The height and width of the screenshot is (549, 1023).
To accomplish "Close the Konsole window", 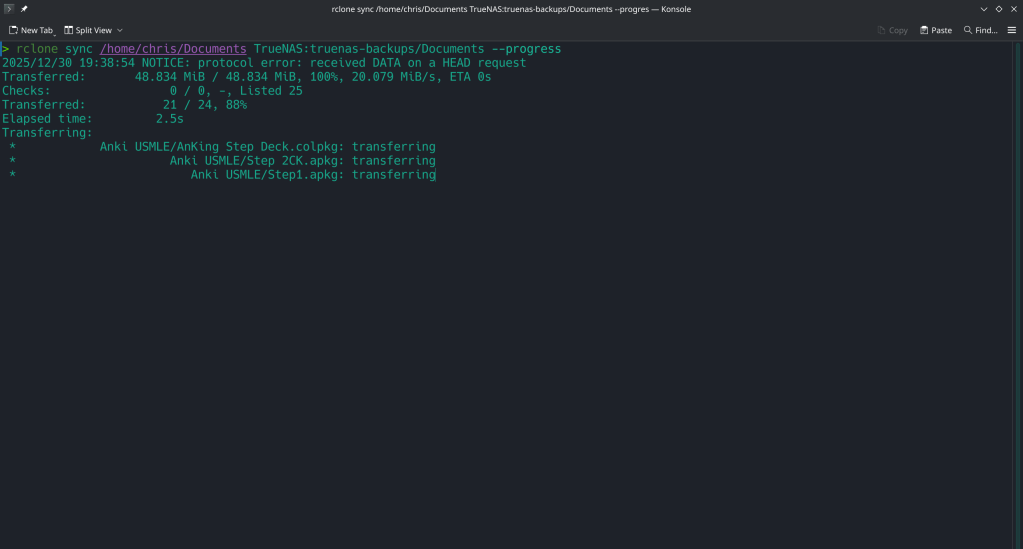I will point(1012,9).
